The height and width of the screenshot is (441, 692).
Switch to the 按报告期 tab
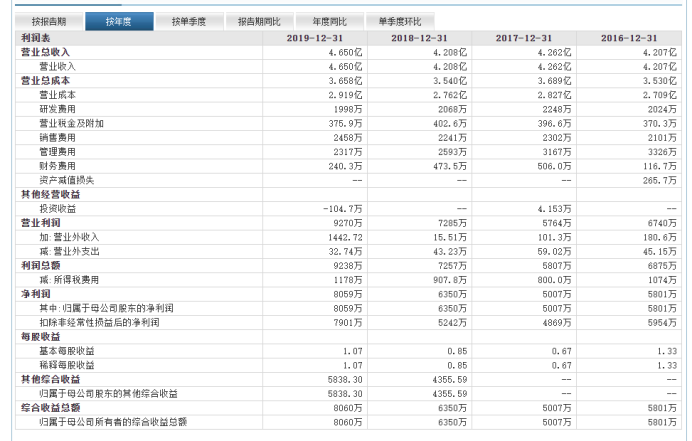point(49,21)
